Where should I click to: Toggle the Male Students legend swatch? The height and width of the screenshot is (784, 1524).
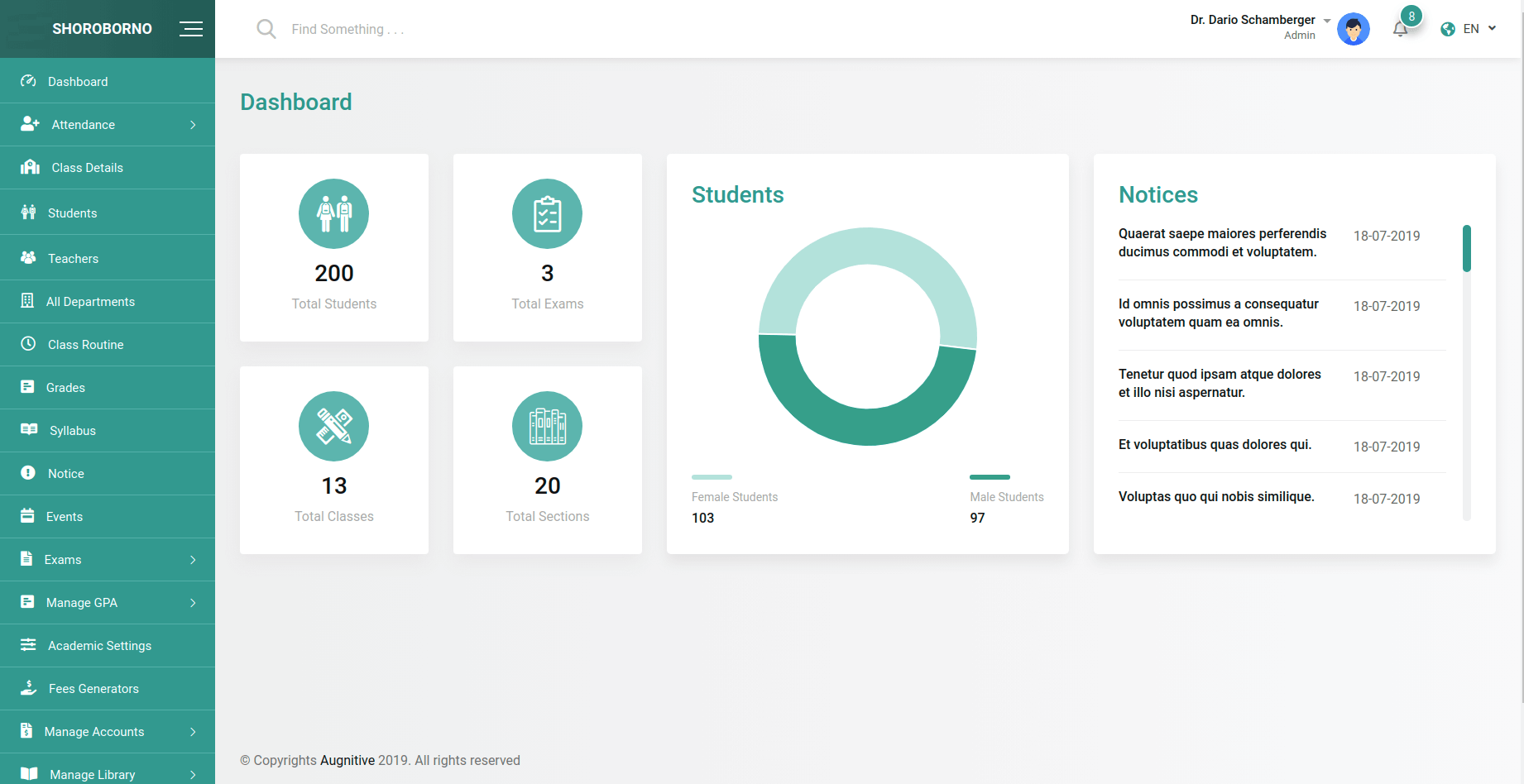pyautogui.click(x=990, y=477)
